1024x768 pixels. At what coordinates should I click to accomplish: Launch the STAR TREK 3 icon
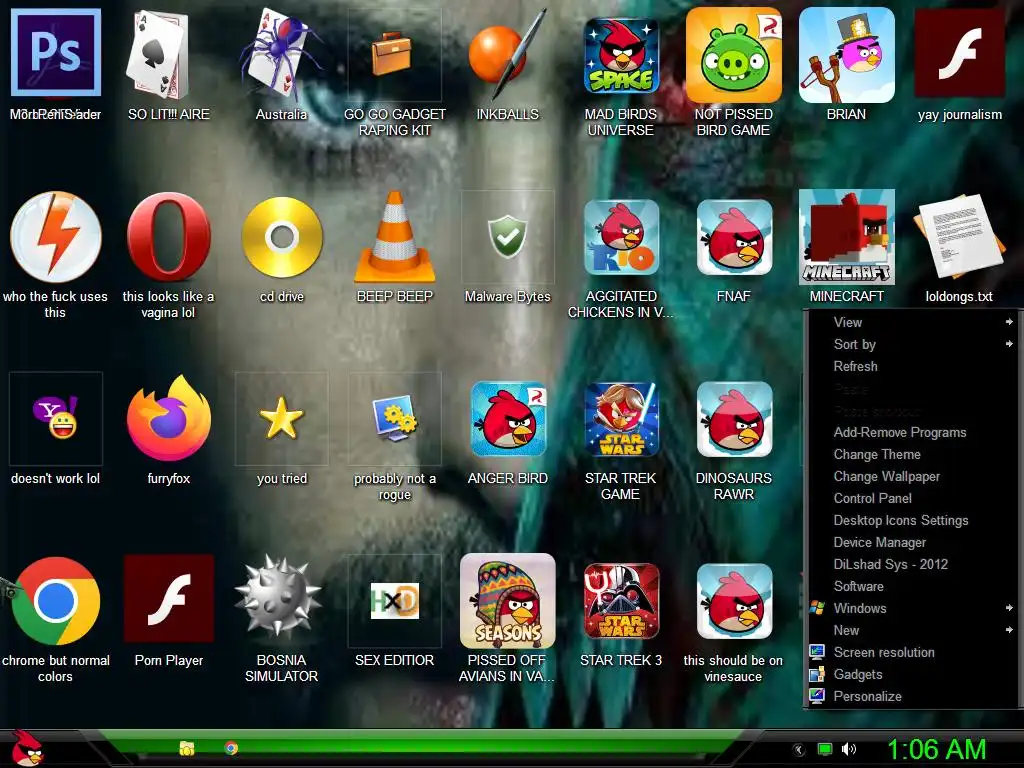tap(621, 601)
